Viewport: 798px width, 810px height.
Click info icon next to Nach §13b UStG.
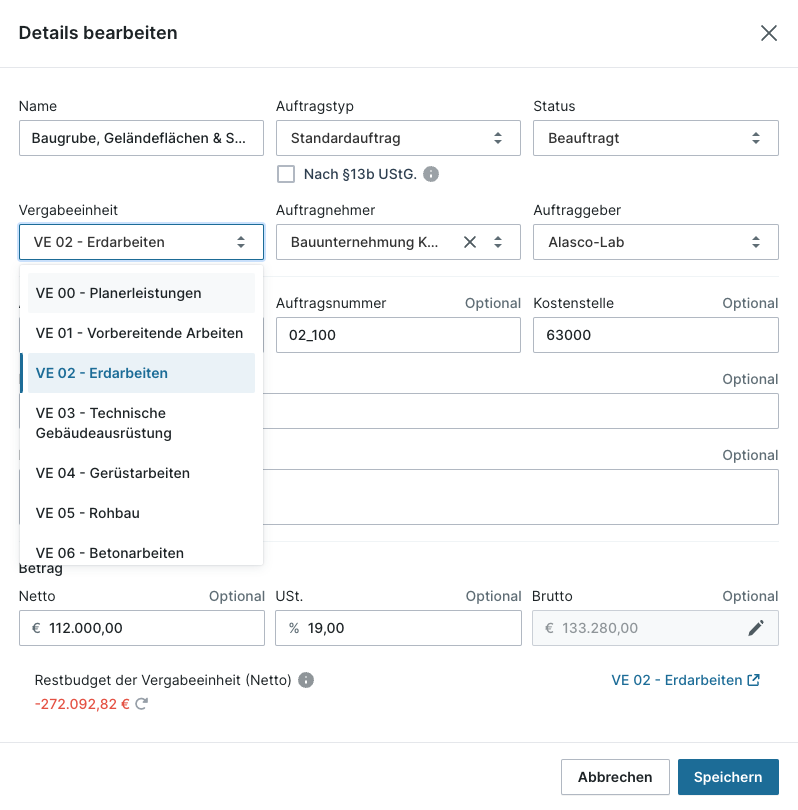(431, 174)
